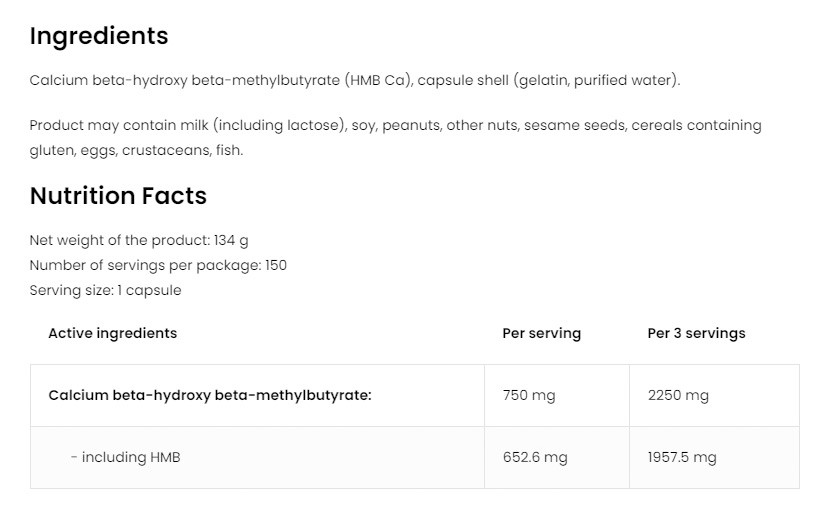
Task: Click the "gluten, eggs, crustaceans, fish" line
Action: 136,151
